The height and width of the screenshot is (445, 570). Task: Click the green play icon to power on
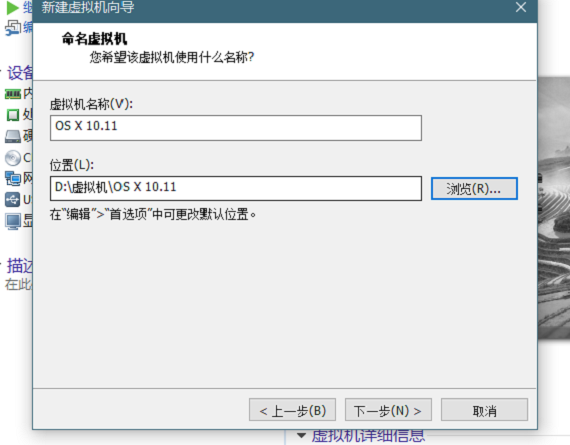coord(13,8)
